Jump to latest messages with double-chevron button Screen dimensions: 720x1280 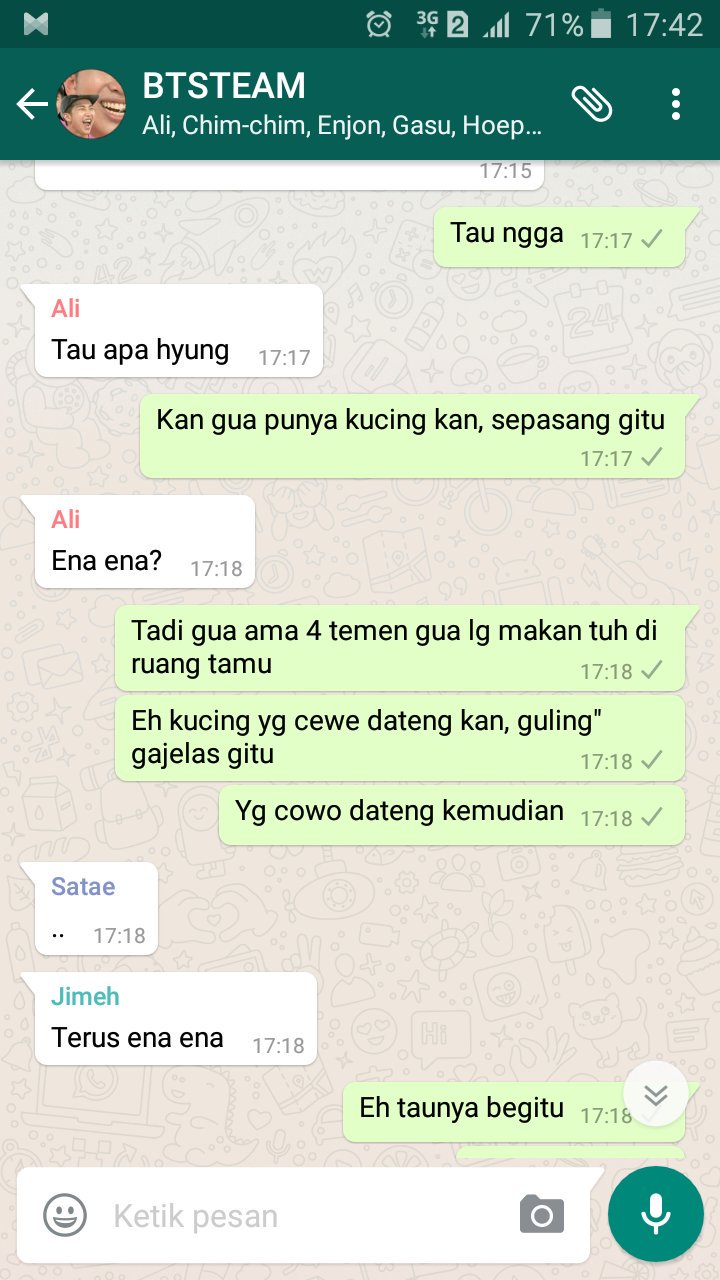pos(655,1094)
